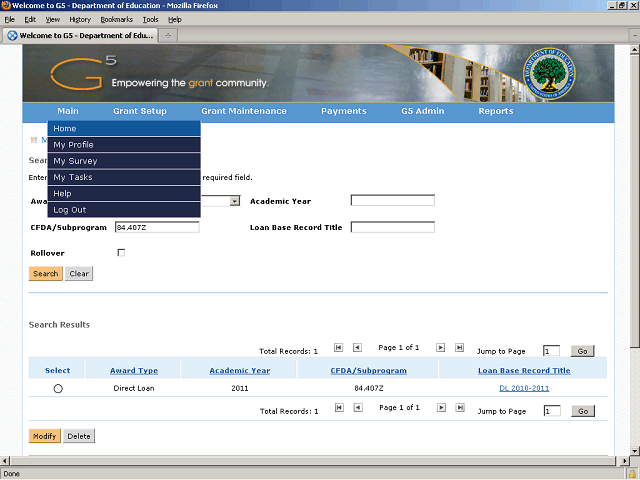Viewport: 640px width, 480px height.
Task: Choose Log Out from Main menu
Action: pos(124,210)
